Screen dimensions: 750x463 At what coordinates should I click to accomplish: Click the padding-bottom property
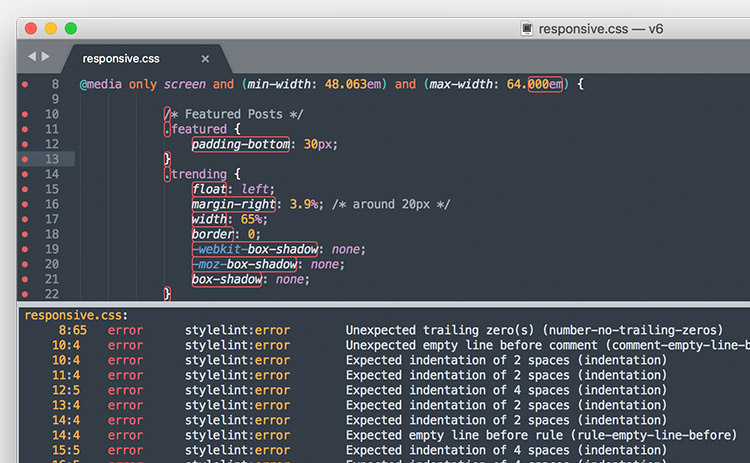coord(241,144)
